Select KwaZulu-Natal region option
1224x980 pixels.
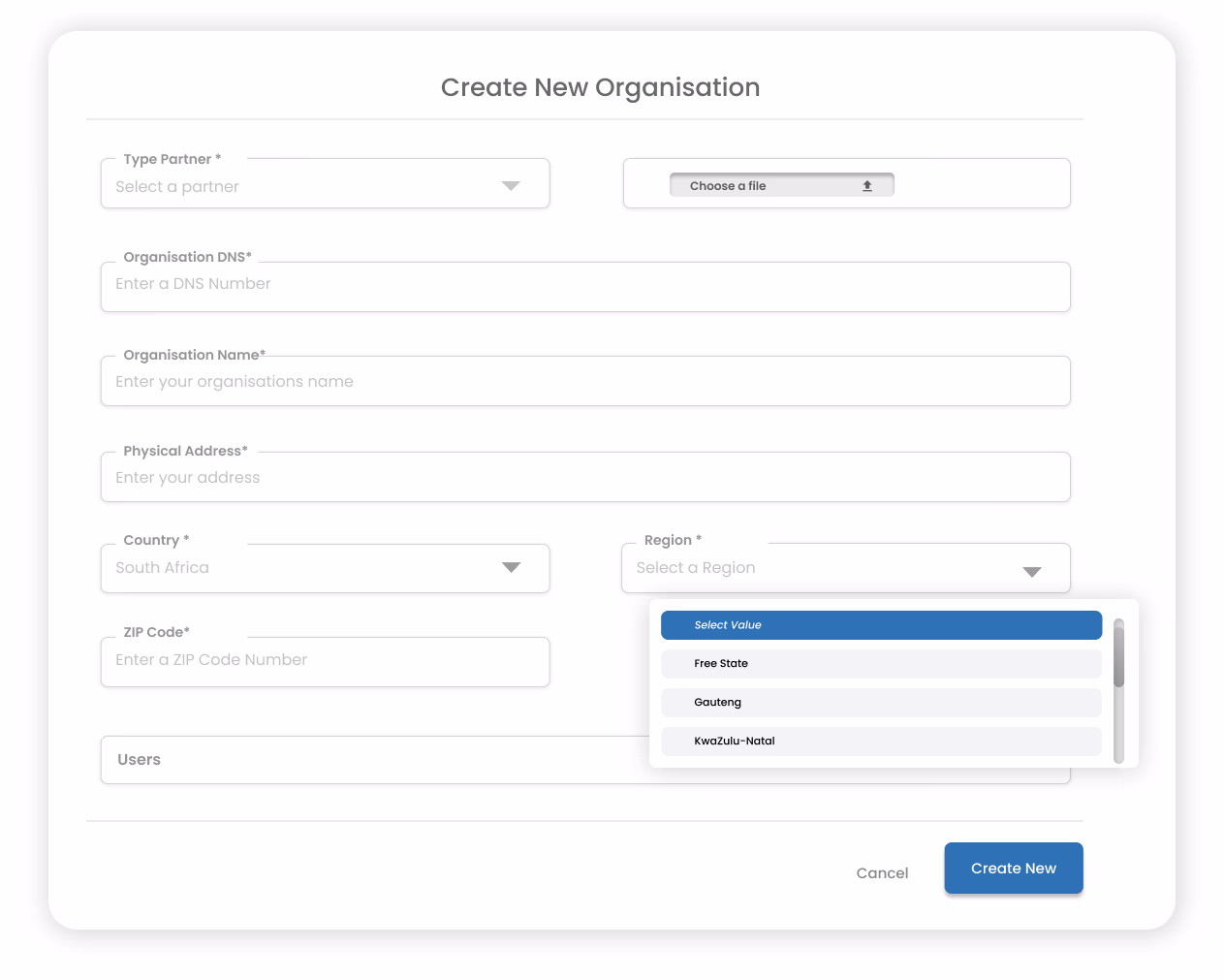coord(880,742)
